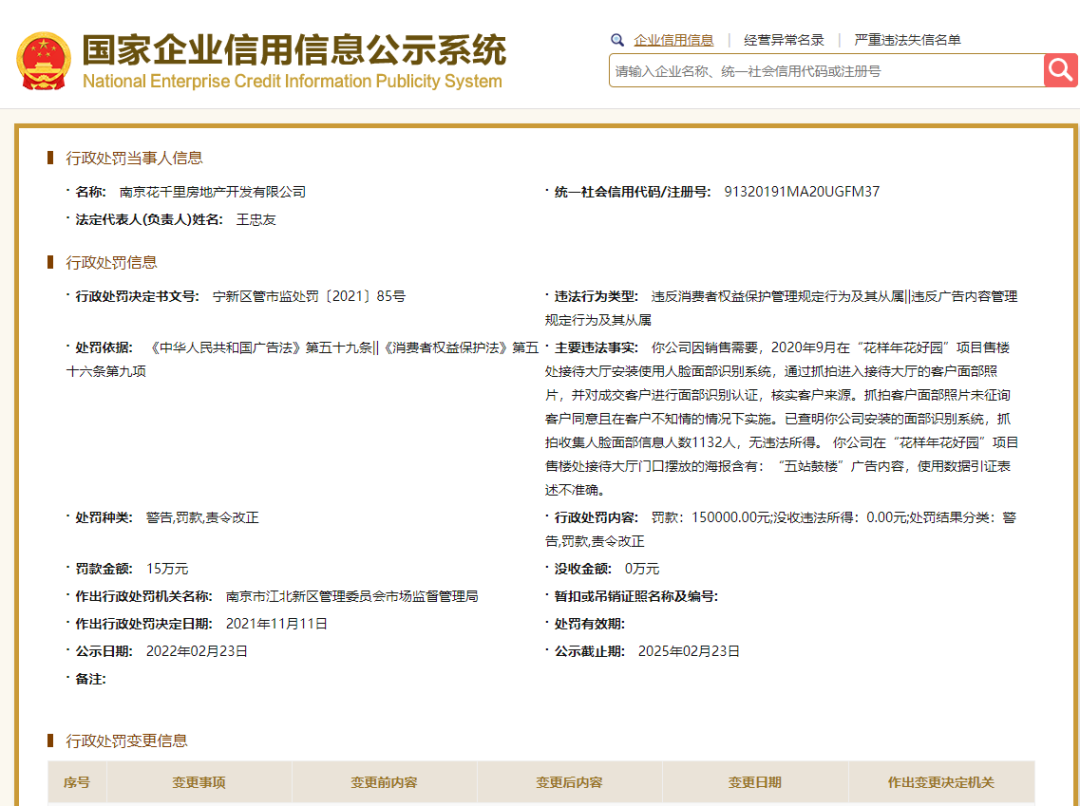This screenshot has height=806, width=1080.
Task: Click confiscation amount value 0万元
Action: tap(642, 568)
